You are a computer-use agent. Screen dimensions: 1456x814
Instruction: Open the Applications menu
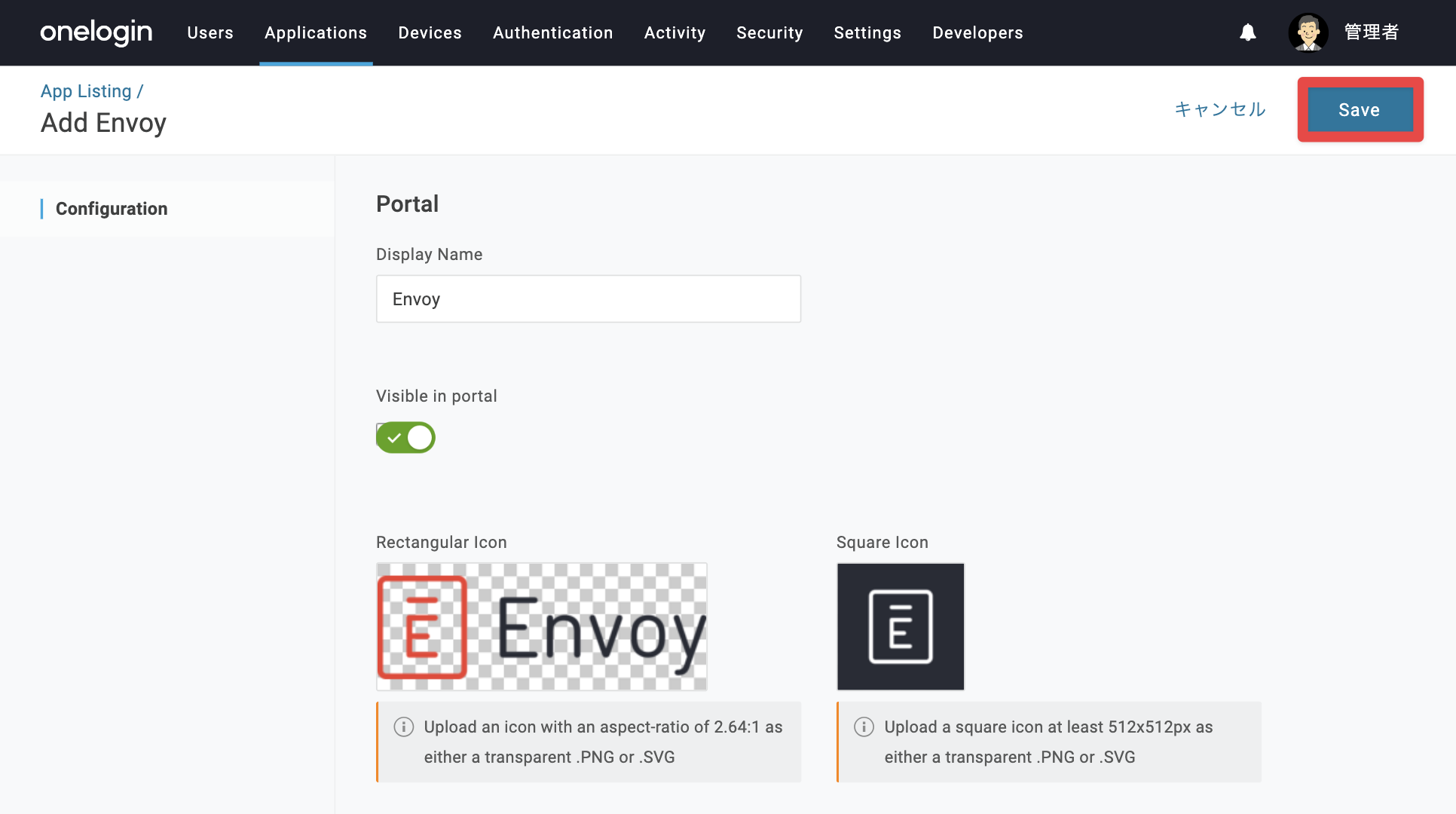[x=316, y=32]
